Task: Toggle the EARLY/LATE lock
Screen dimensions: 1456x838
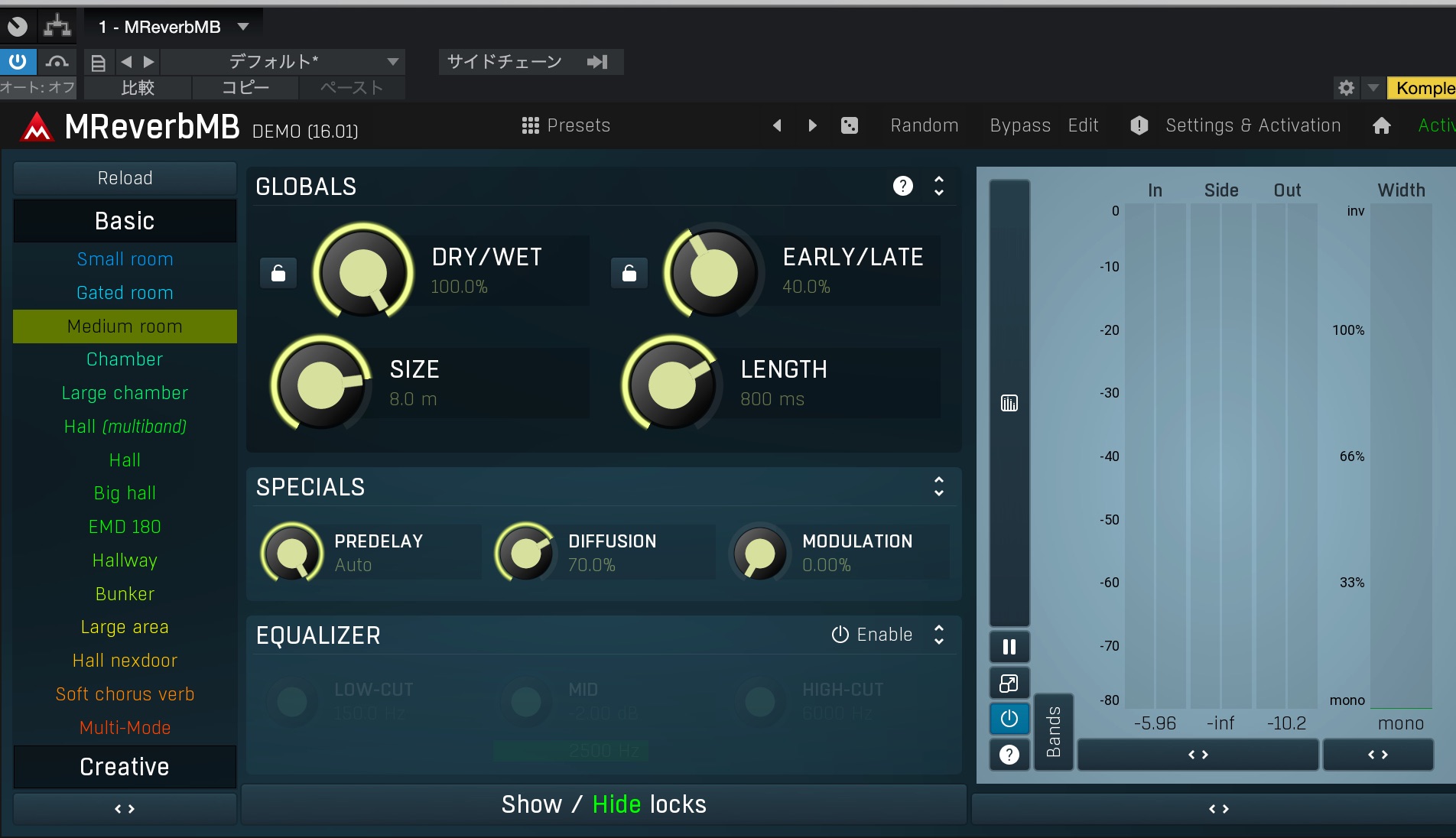Action: coord(629,273)
